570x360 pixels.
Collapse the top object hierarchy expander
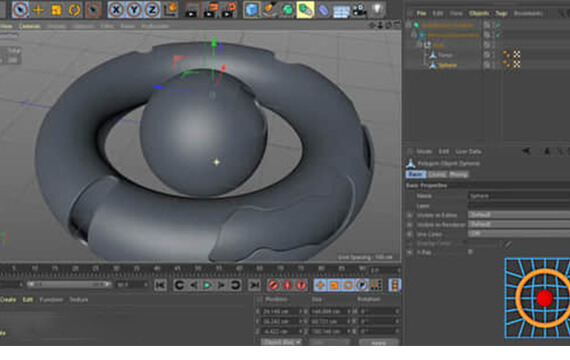pos(408,25)
